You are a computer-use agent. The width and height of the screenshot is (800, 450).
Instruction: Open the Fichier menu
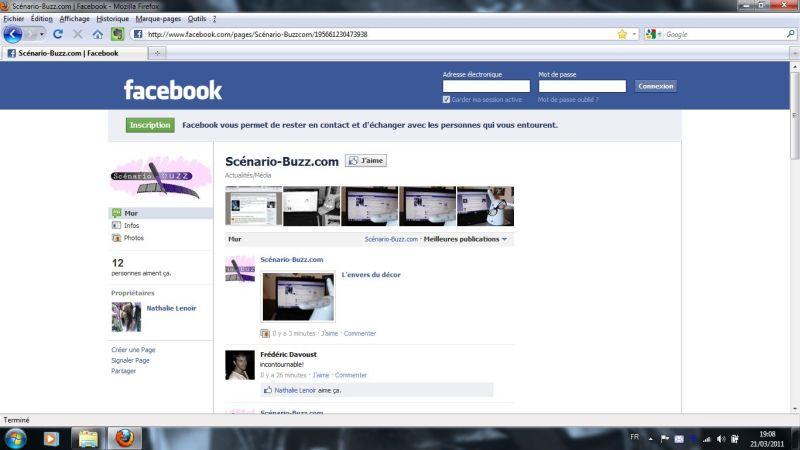14,19
